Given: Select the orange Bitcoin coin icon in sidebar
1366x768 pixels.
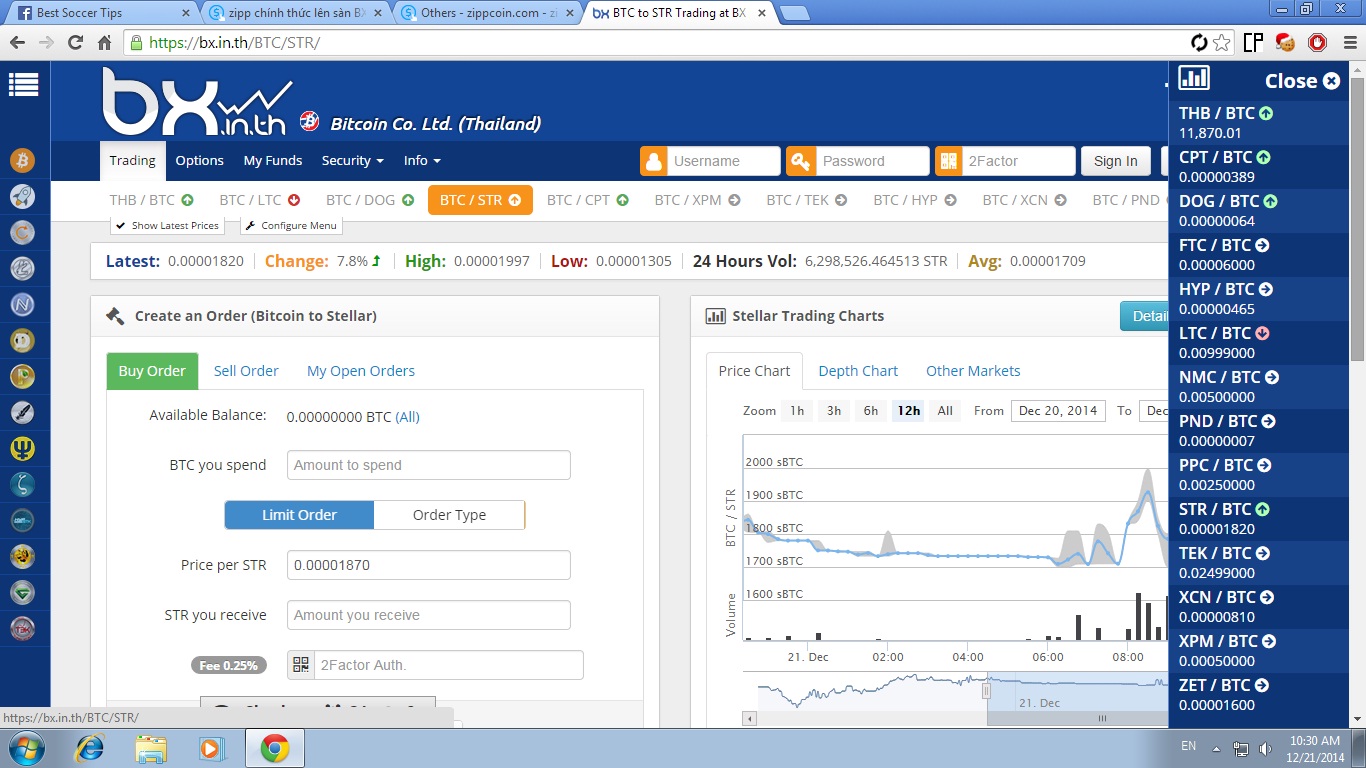Looking at the screenshot, I should pos(23,160).
